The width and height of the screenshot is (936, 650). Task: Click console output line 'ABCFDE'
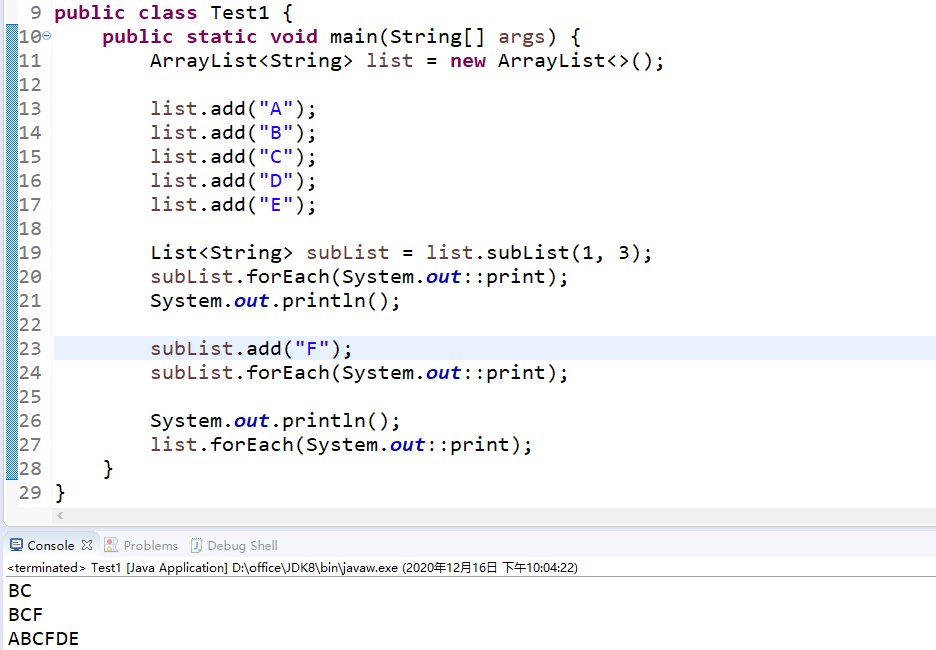click(x=44, y=639)
